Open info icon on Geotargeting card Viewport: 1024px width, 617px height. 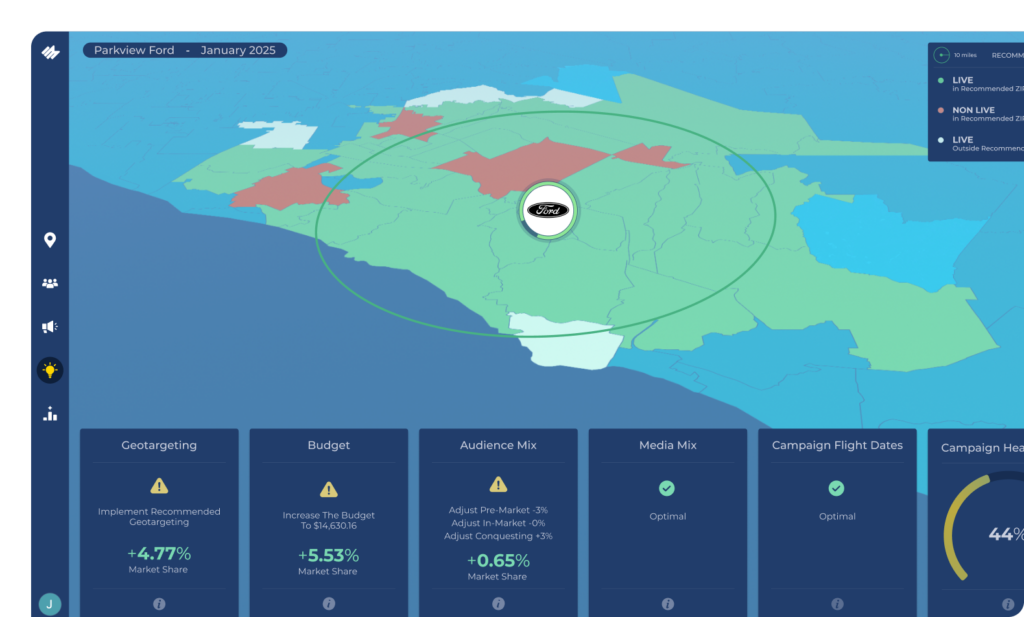pos(159,604)
